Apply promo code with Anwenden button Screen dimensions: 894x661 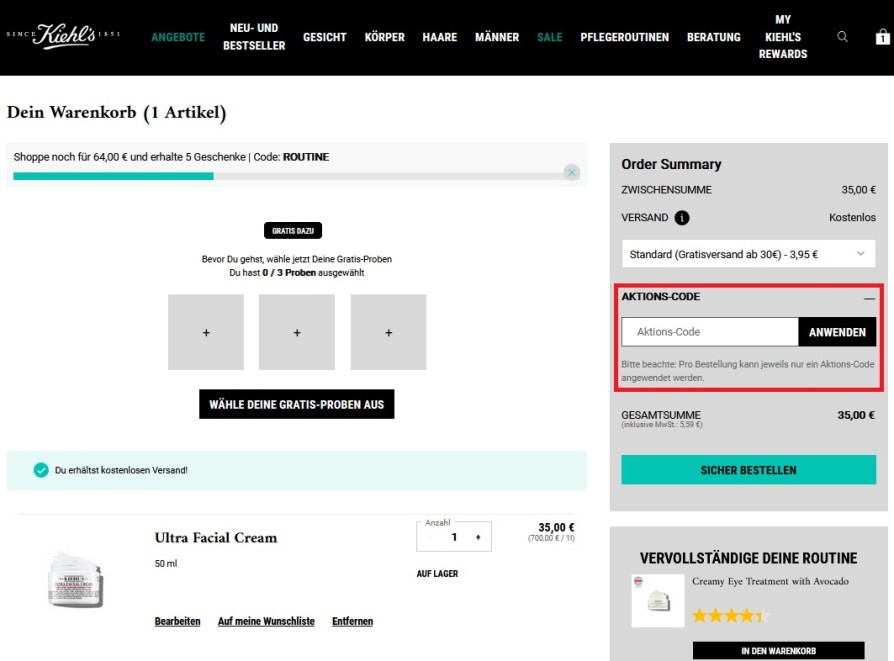point(836,332)
